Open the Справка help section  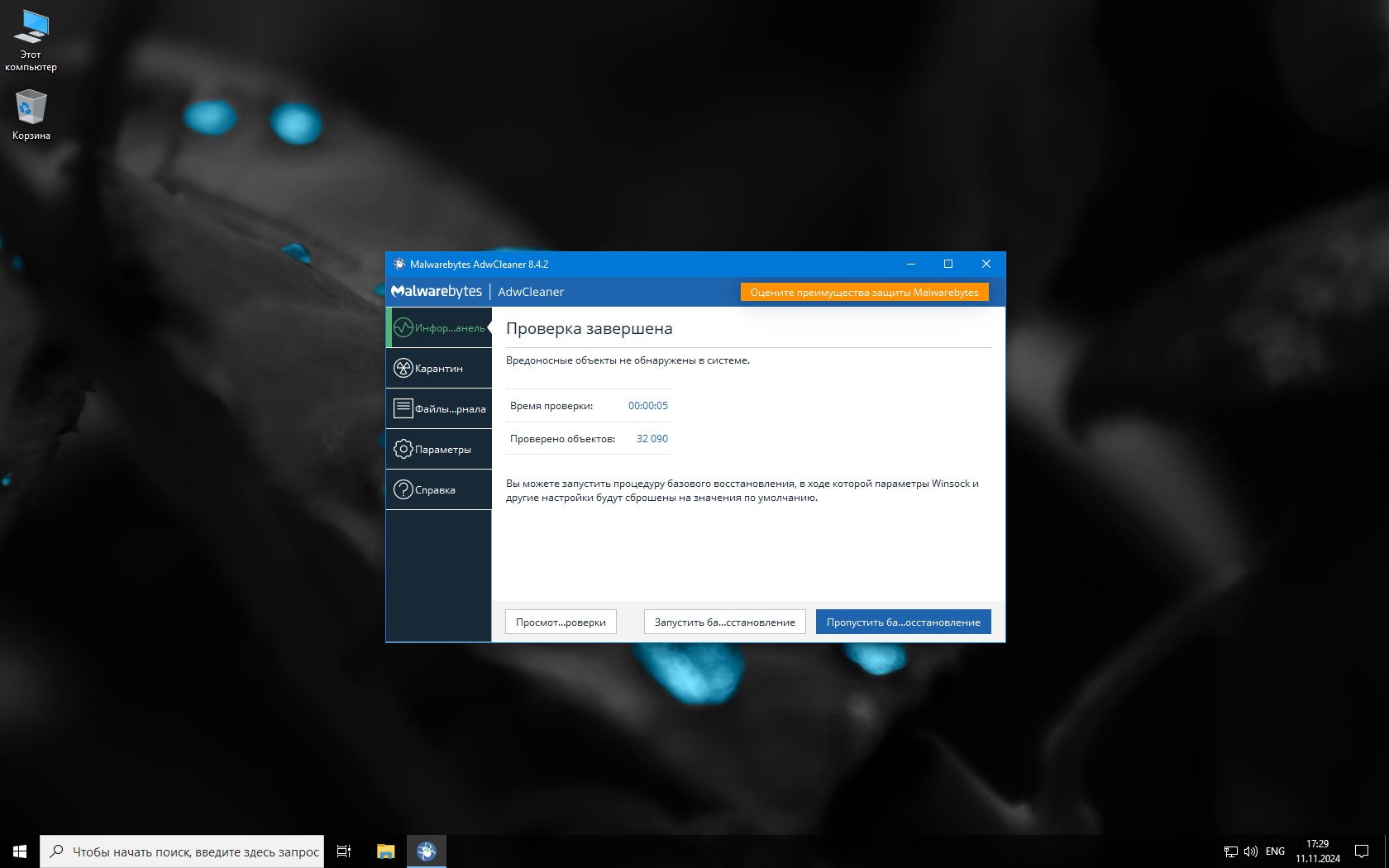439,490
